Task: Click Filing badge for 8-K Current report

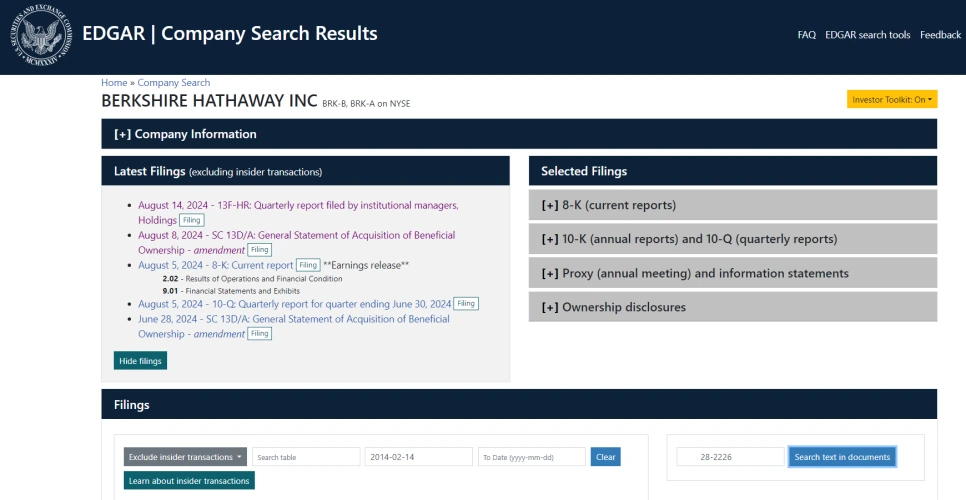Action: coord(308,265)
